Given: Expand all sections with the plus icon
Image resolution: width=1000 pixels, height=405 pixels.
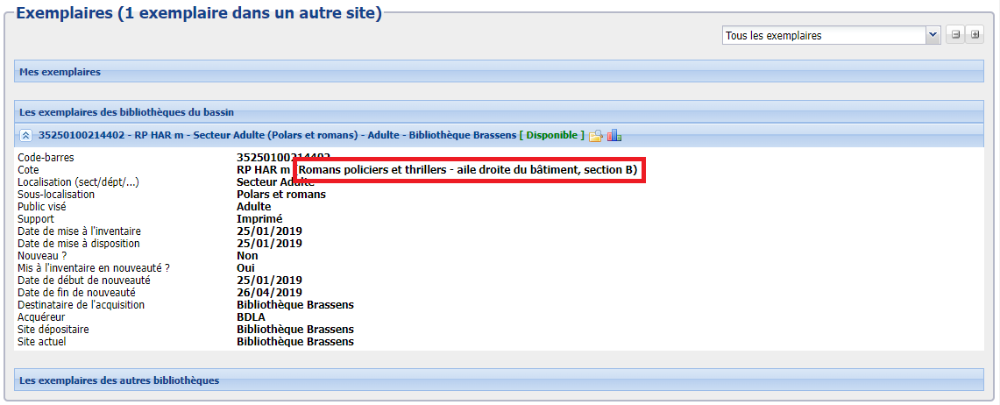Looking at the screenshot, I should coord(975,36).
